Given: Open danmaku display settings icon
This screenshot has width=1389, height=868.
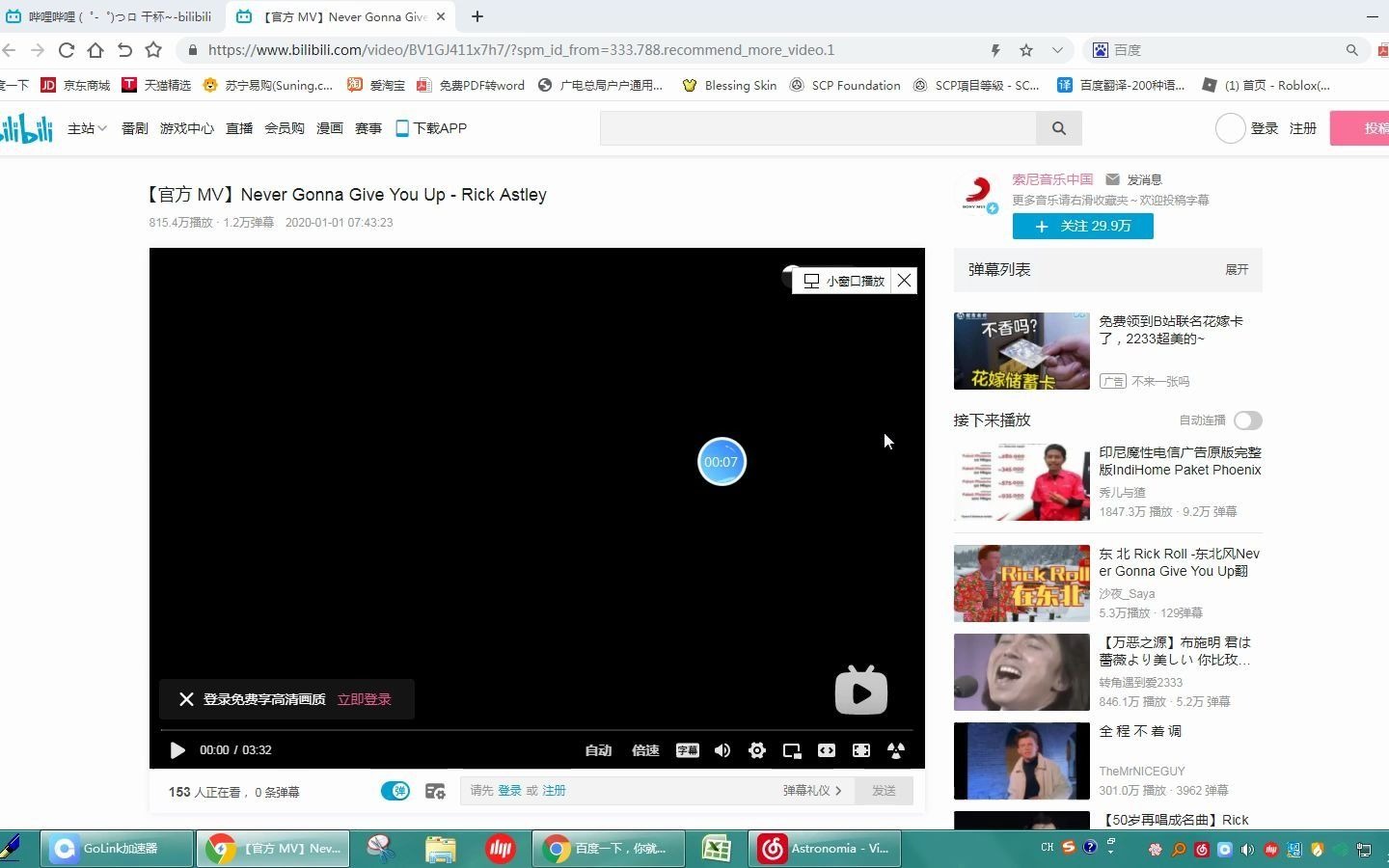Looking at the screenshot, I should [435, 791].
